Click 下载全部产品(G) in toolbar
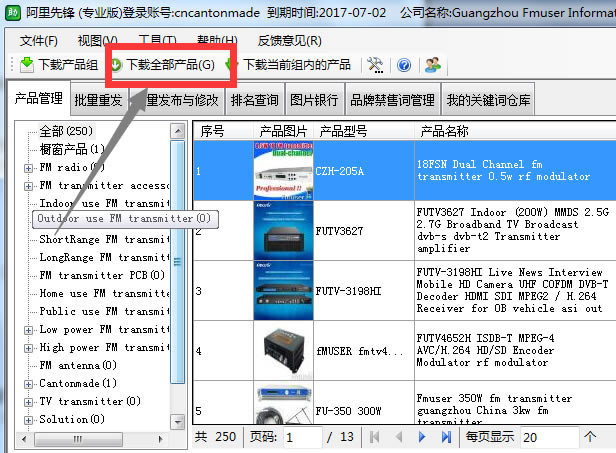The image size is (616, 453). point(163,65)
